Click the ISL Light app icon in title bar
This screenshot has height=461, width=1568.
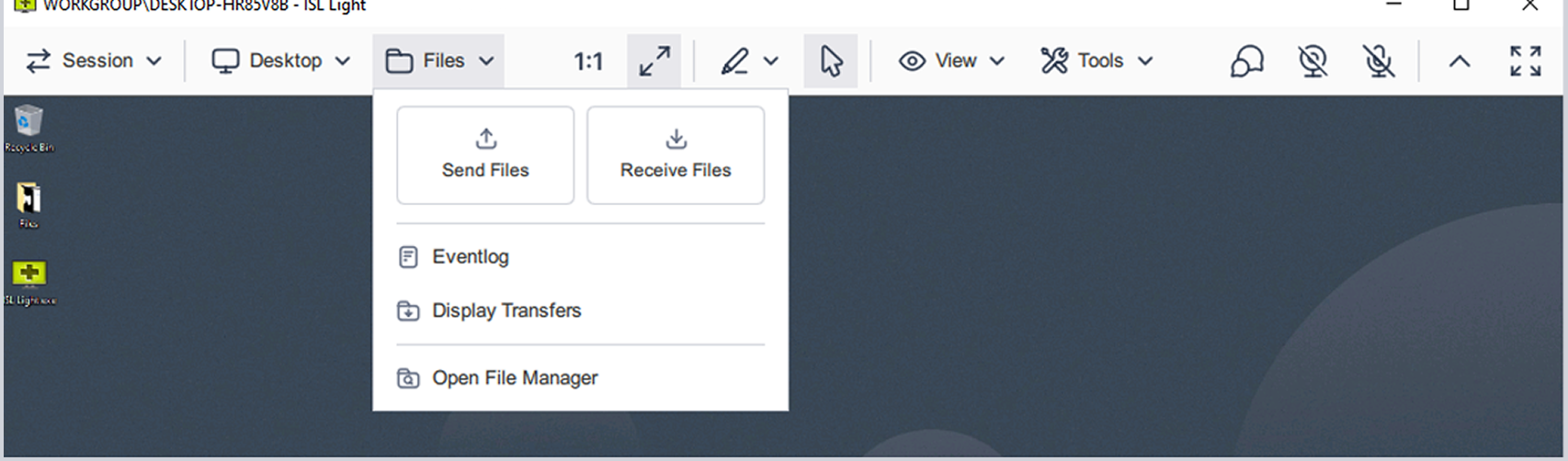(x=25, y=6)
